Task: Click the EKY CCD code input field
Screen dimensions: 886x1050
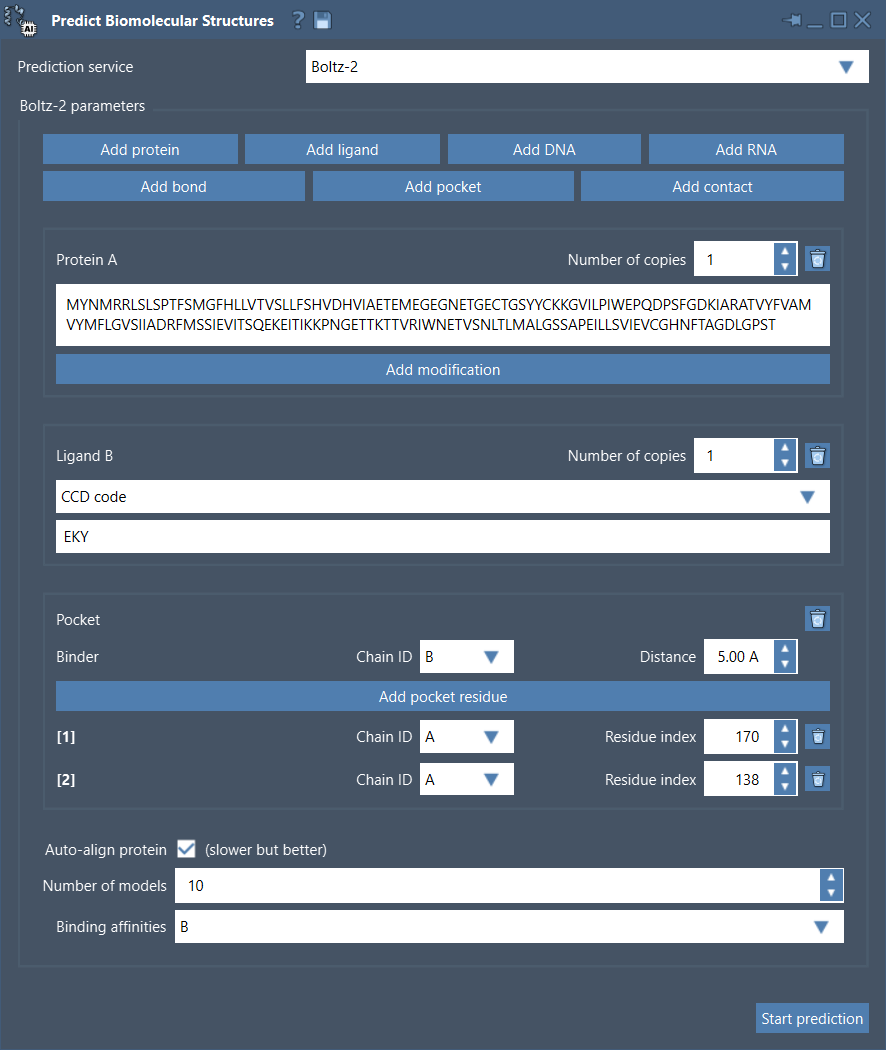Action: pyautogui.click(x=443, y=536)
